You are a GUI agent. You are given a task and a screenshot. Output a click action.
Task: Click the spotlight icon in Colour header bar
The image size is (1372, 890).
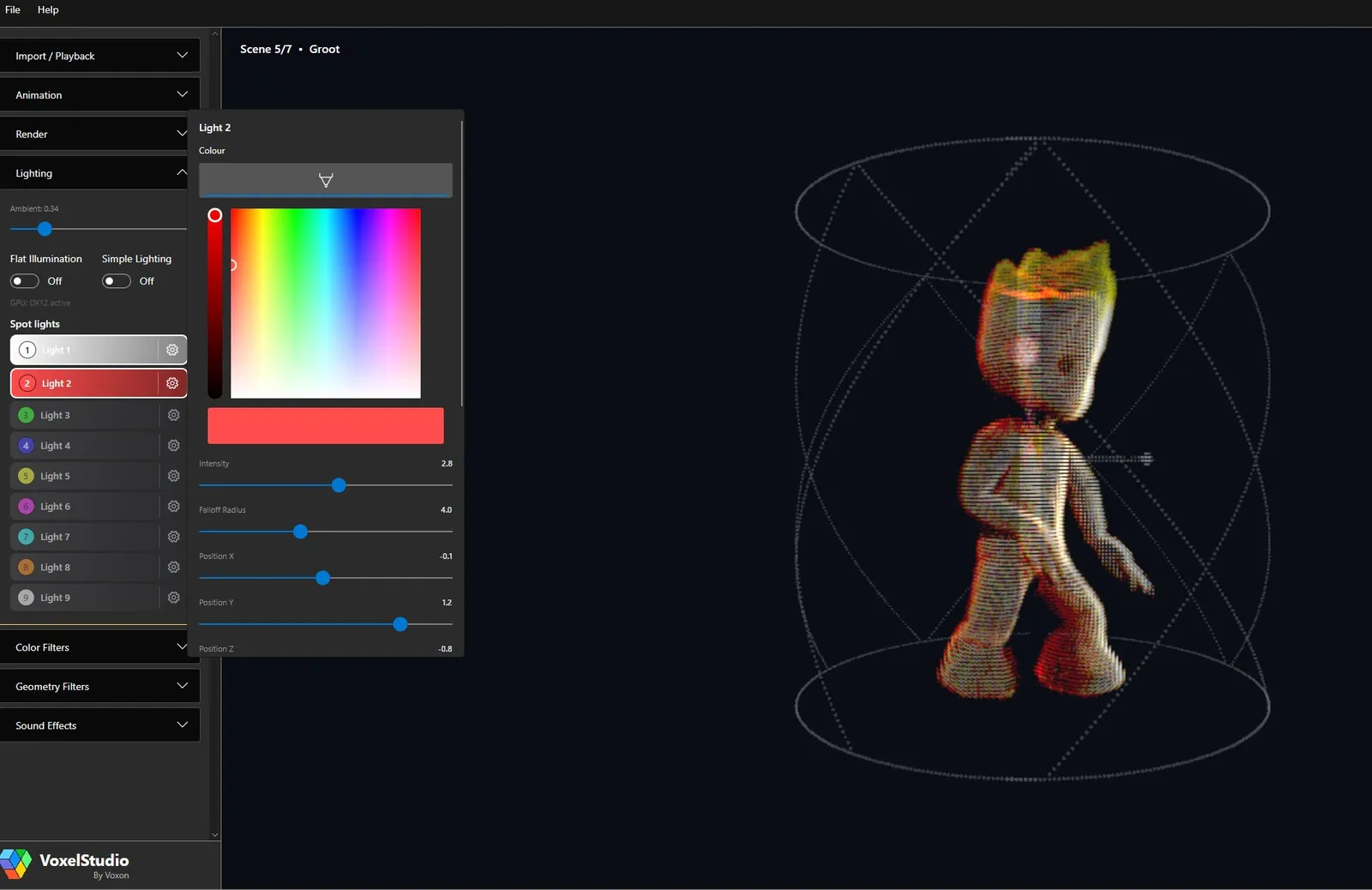click(326, 180)
